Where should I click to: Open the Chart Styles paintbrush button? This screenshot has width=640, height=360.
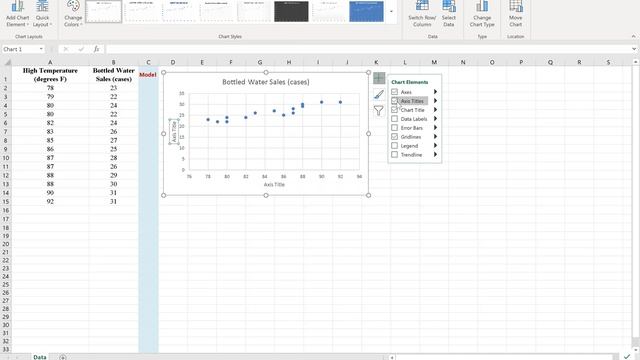(x=379, y=94)
